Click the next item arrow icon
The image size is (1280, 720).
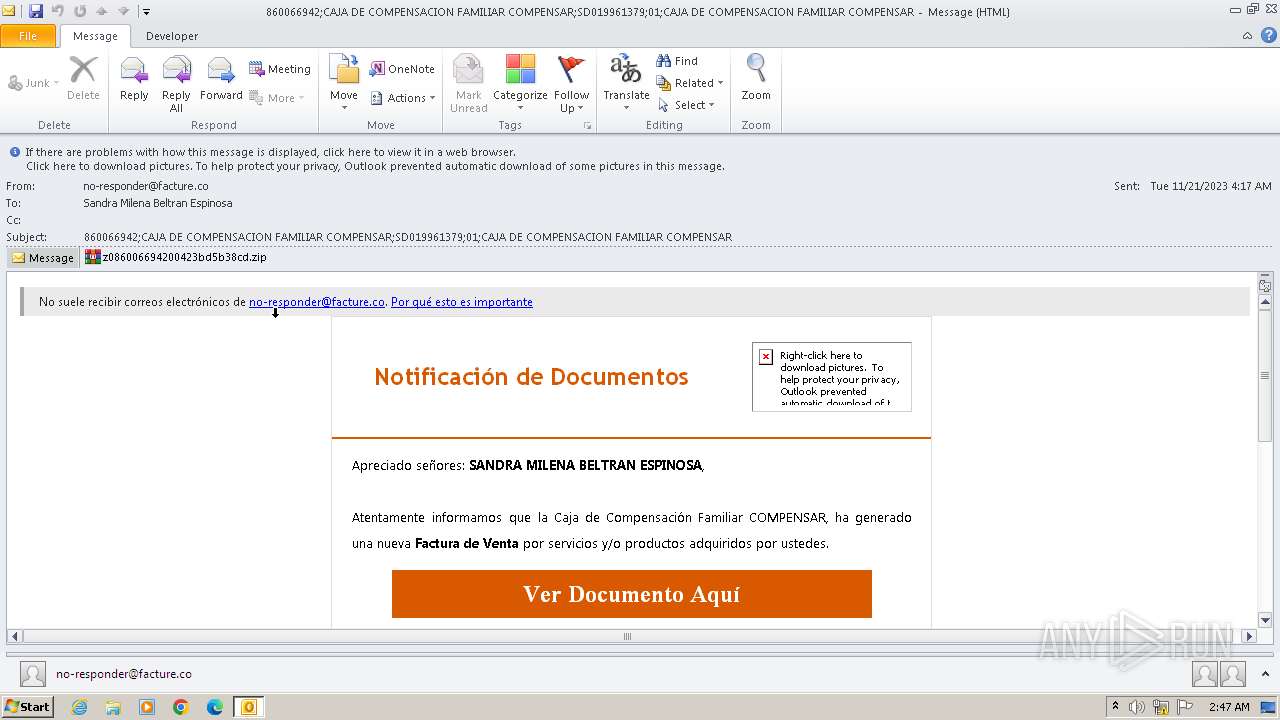124,11
